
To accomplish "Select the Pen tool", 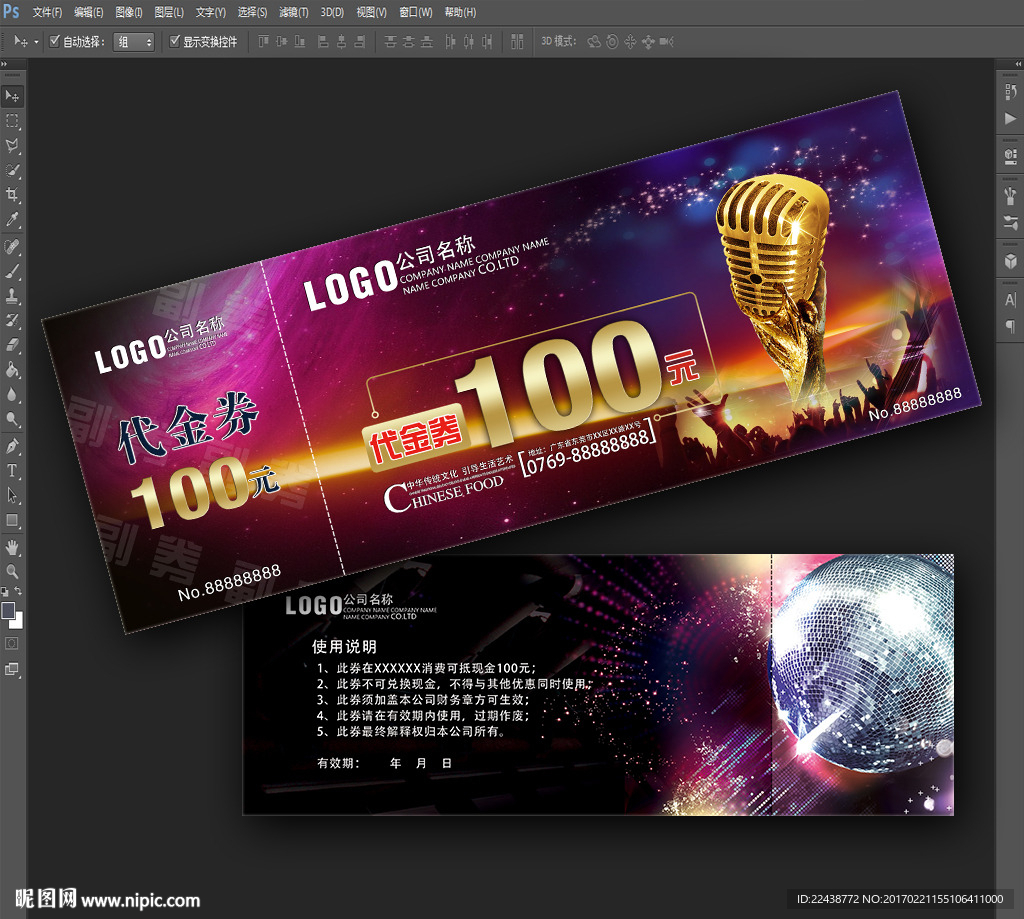I will point(12,447).
